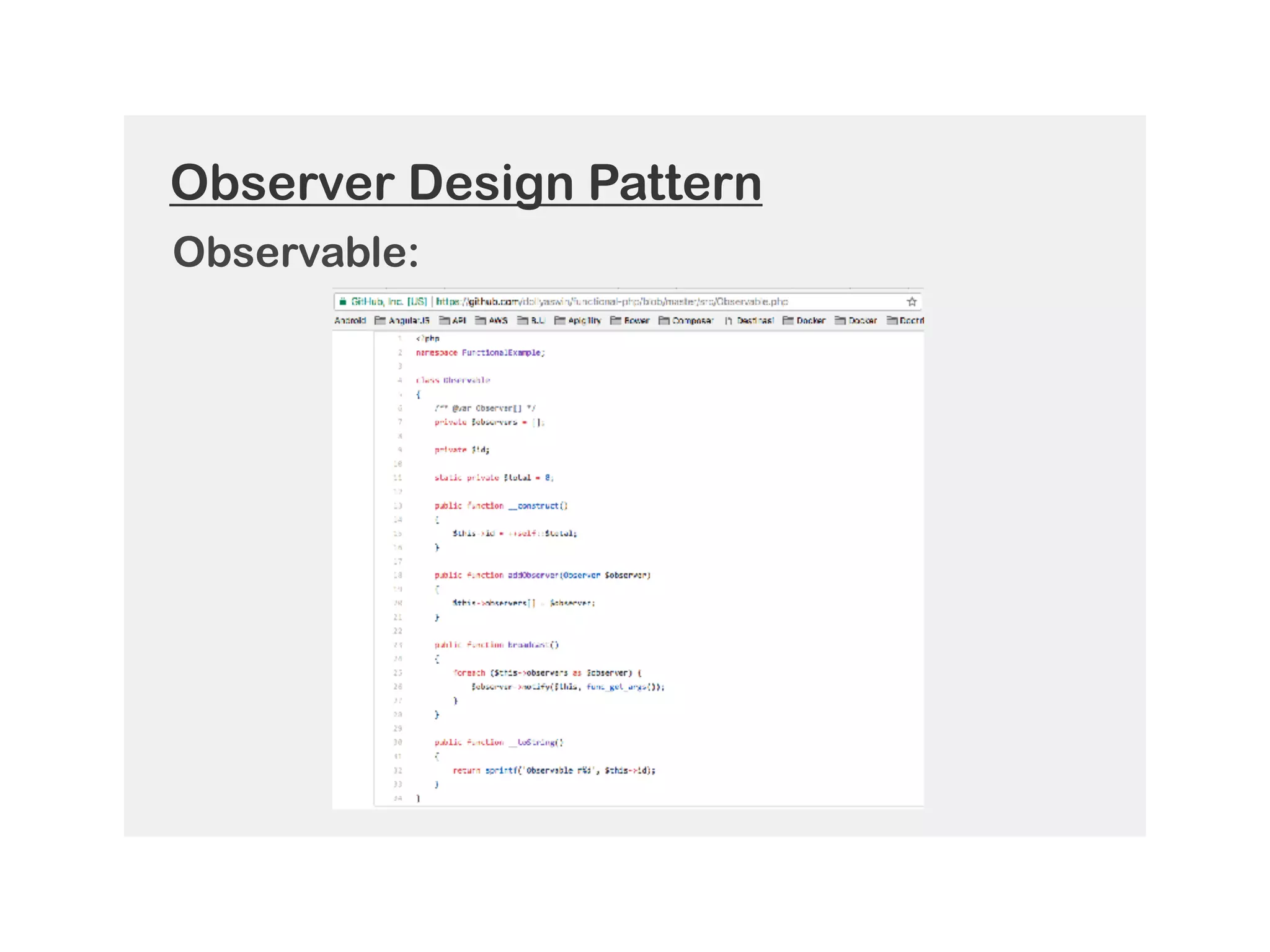Open the Android bookmark
The width and height of the screenshot is (1270, 952).
click(350, 320)
